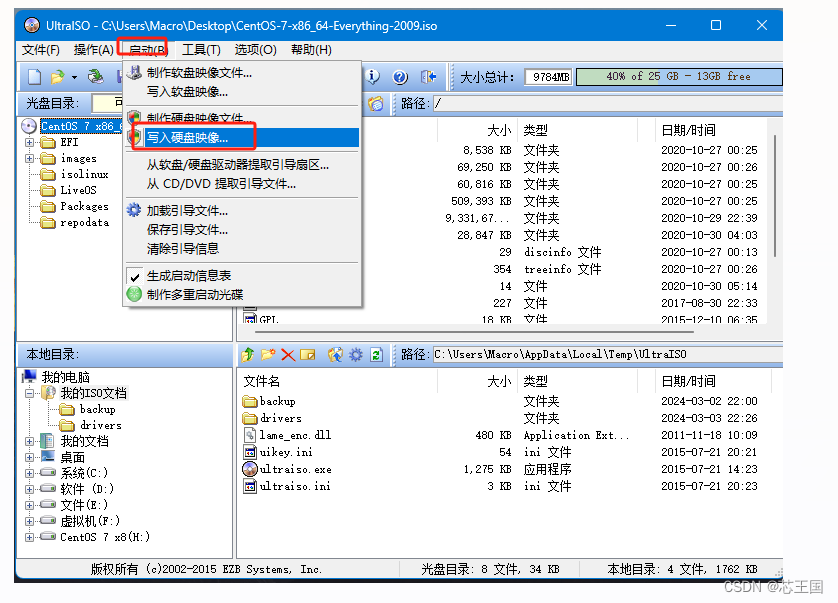The image size is (838, 603).
Task: Collapse the 我的ISO文档 node
Action: coord(29,393)
